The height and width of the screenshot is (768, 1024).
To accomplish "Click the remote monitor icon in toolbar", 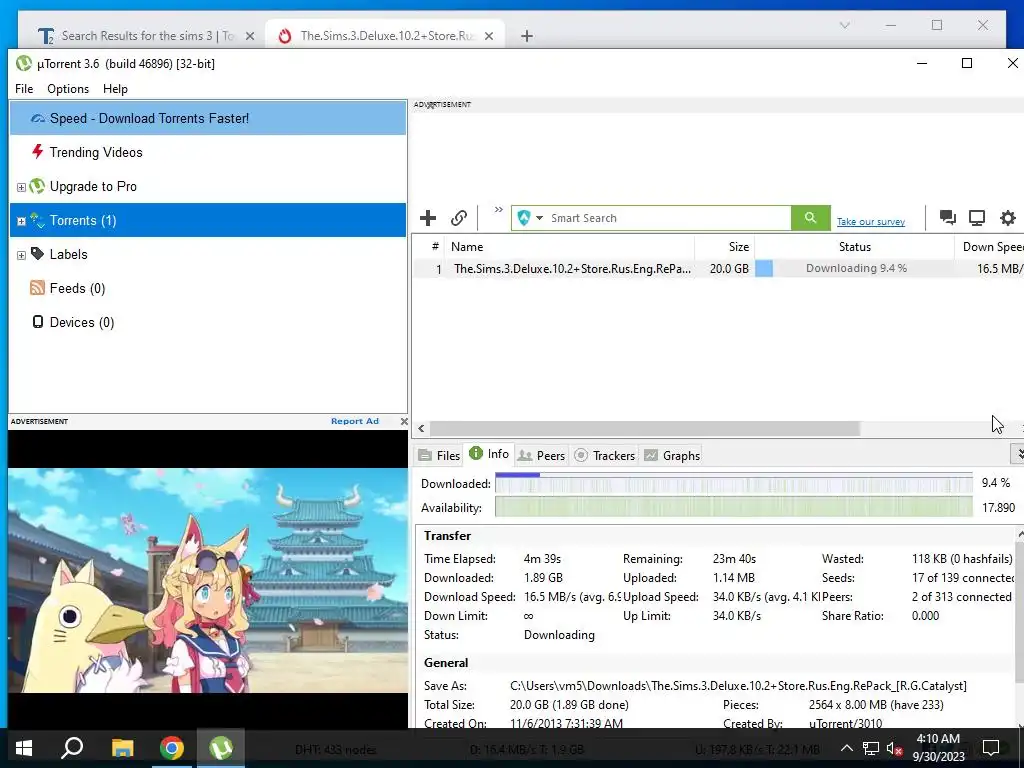I will [977, 217].
